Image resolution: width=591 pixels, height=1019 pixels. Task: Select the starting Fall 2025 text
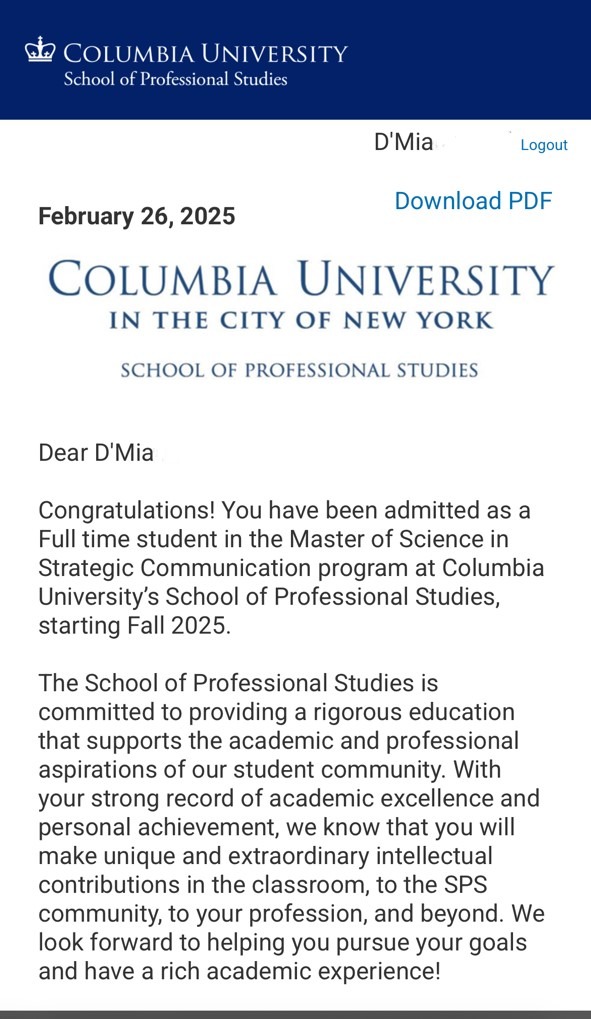[135, 626]
